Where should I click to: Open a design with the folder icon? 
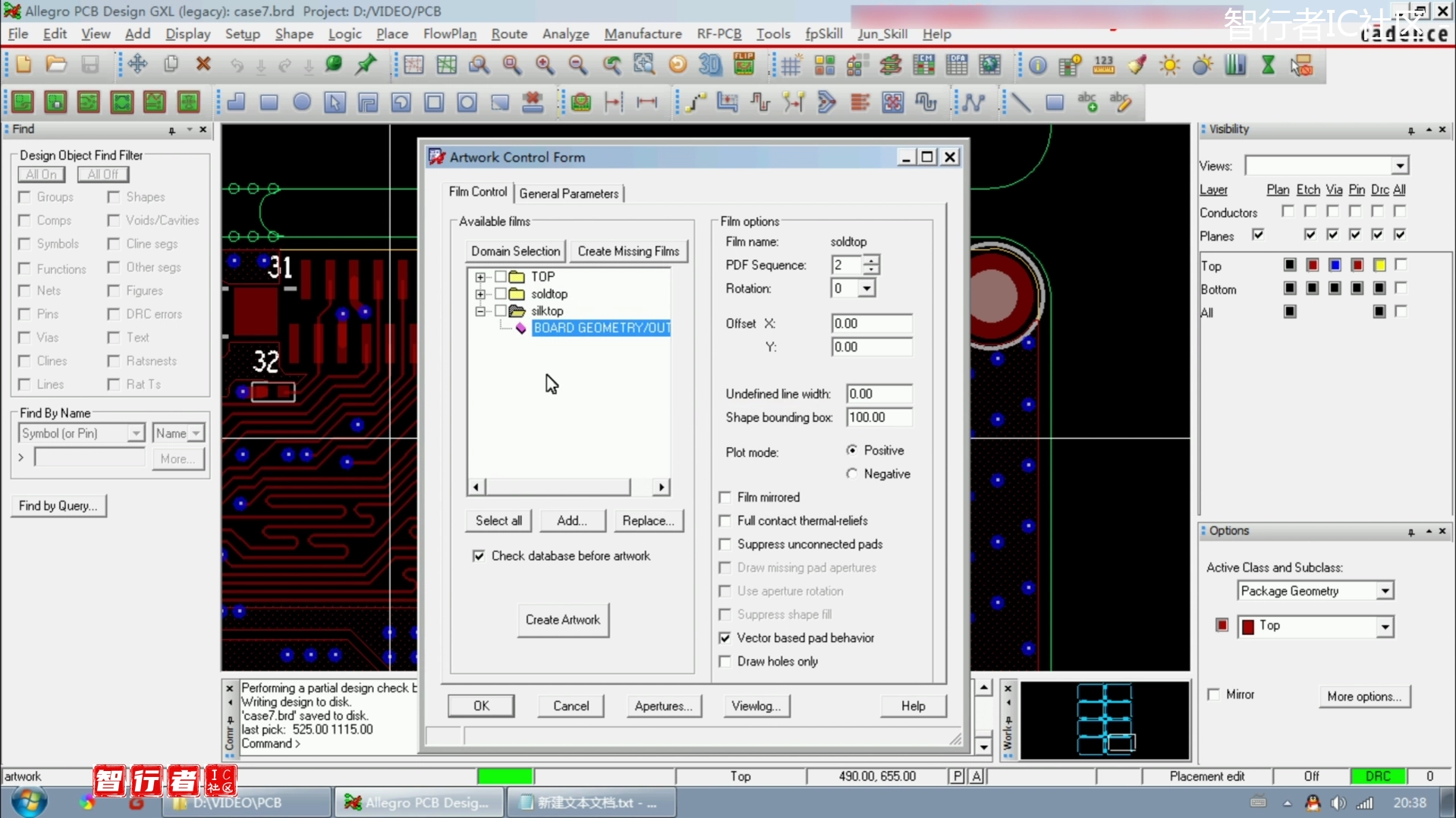[56, 64]
